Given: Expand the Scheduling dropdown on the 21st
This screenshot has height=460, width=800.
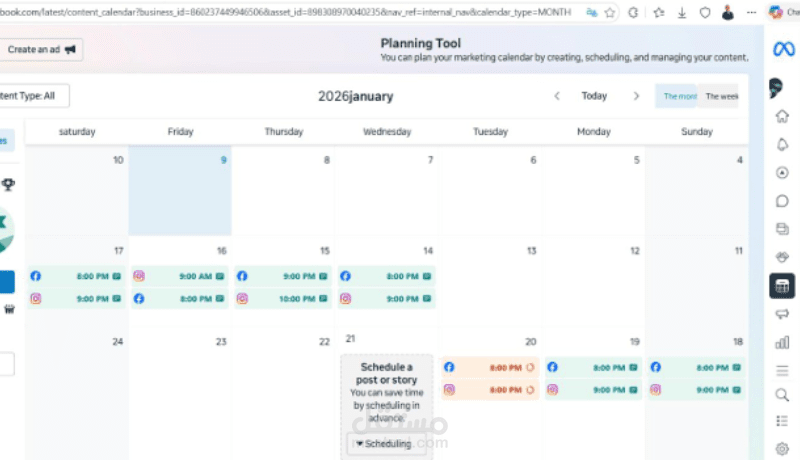Looking at the screenshot, I should tap(385, 444).
